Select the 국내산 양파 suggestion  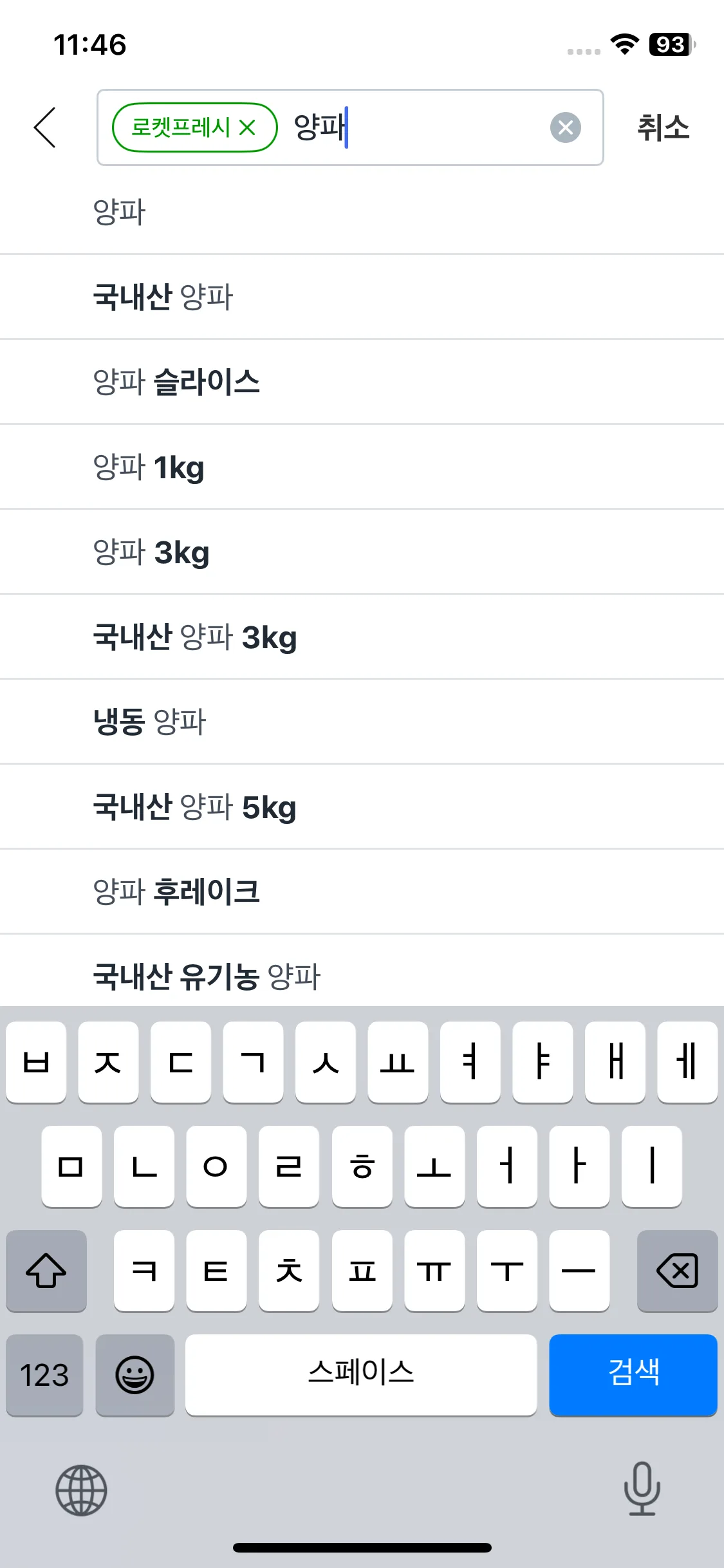pos(362,297)
